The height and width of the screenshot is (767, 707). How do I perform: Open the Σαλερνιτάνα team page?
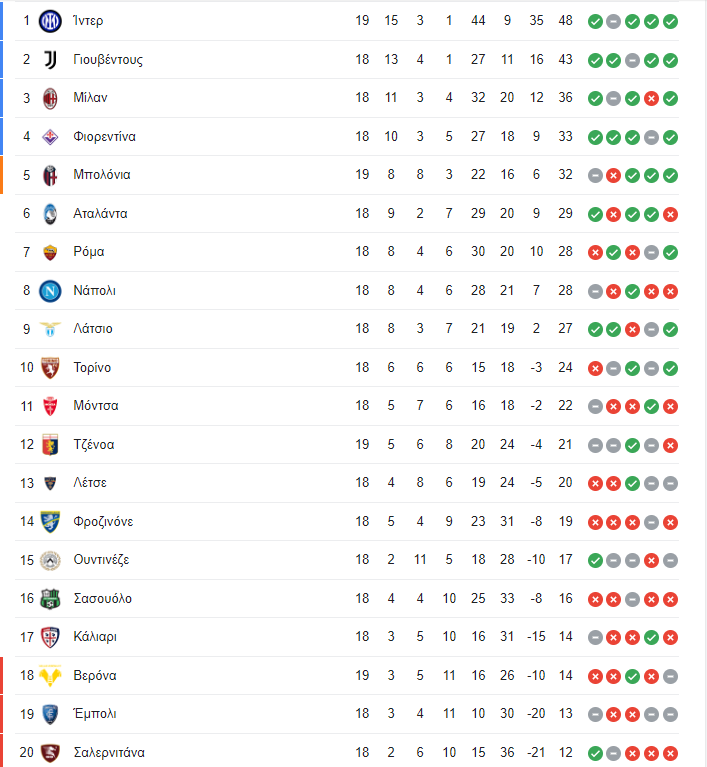(x=109, y=752)
